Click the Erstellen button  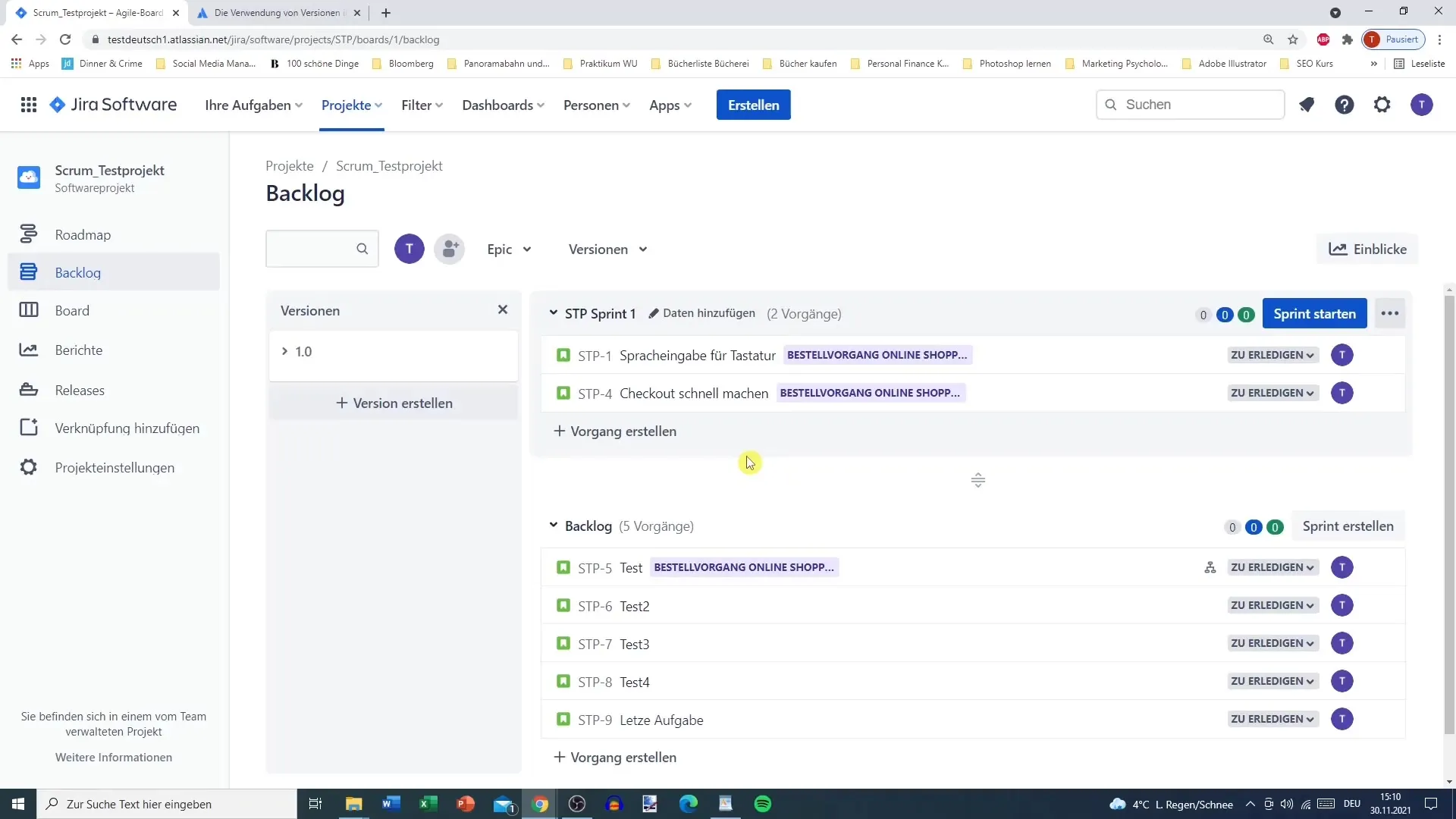tap(753, 105)
